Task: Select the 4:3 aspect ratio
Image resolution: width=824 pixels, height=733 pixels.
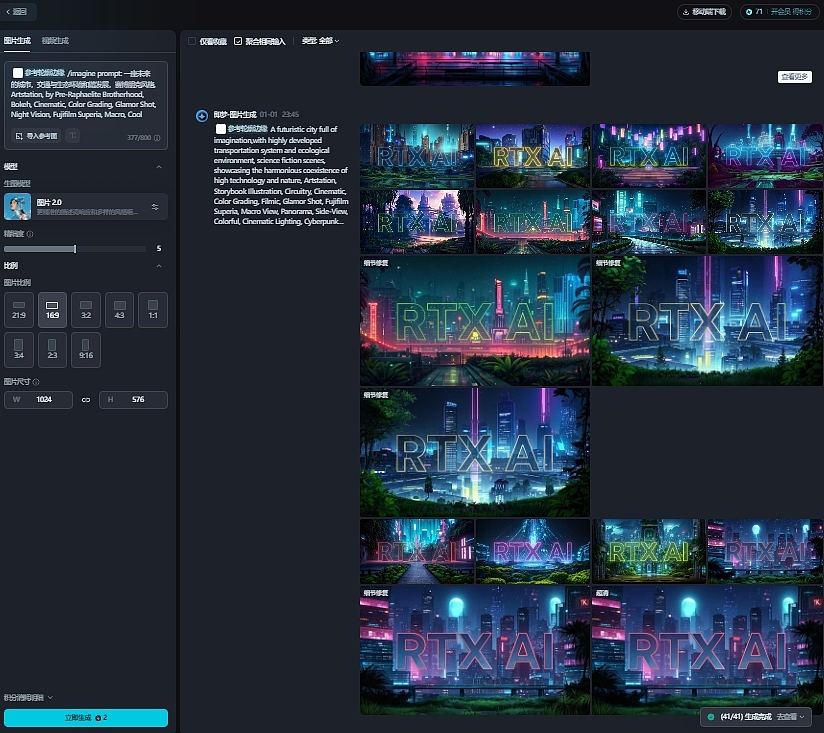Action: [x=119, y=310]
